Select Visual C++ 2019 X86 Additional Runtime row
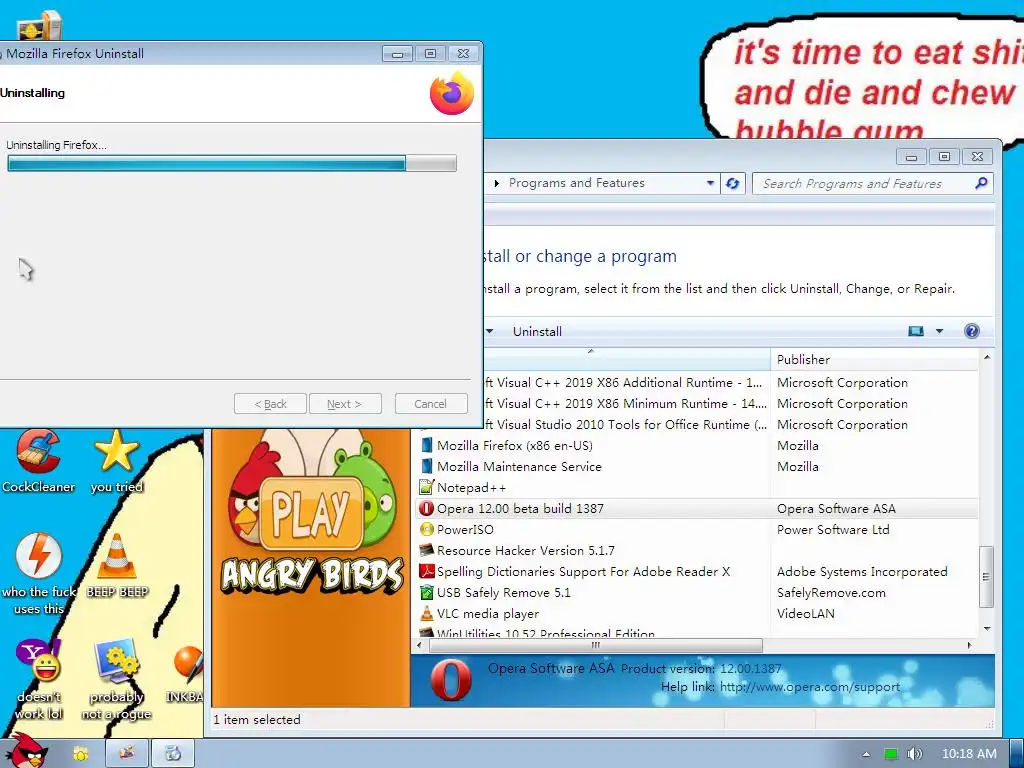1024x768 pixels. coord(731,383)
